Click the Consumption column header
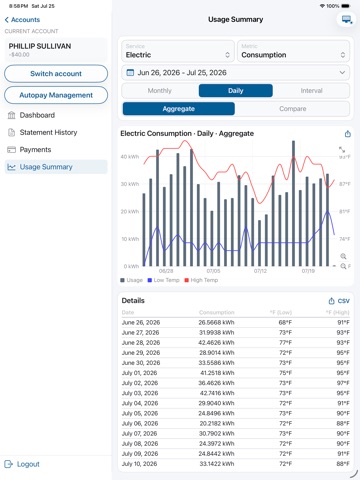Screen dimensions: 360x480 [x=217, y=312]
